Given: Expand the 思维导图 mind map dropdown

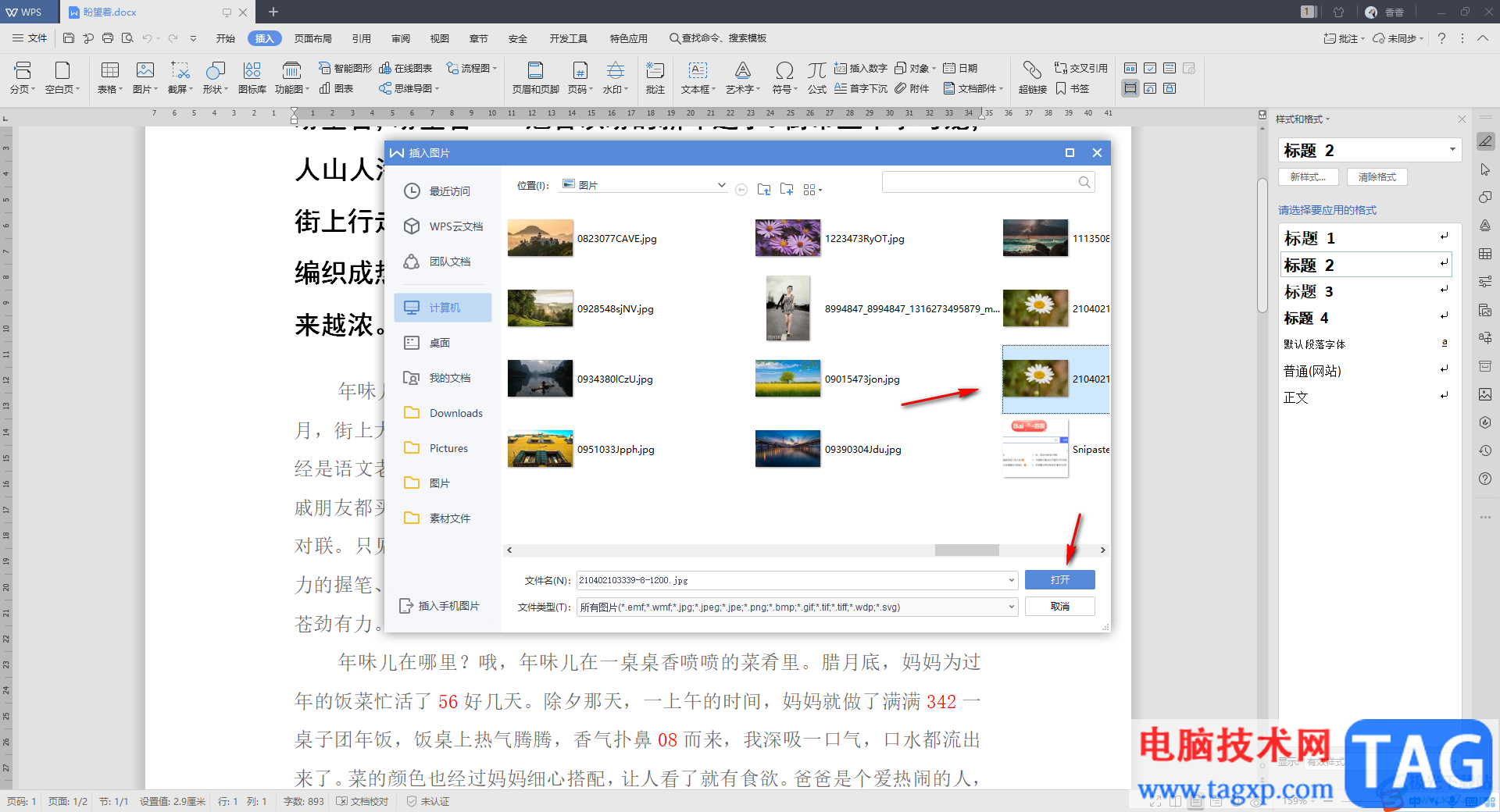Looking at the screenshot, I should (437, 88).
